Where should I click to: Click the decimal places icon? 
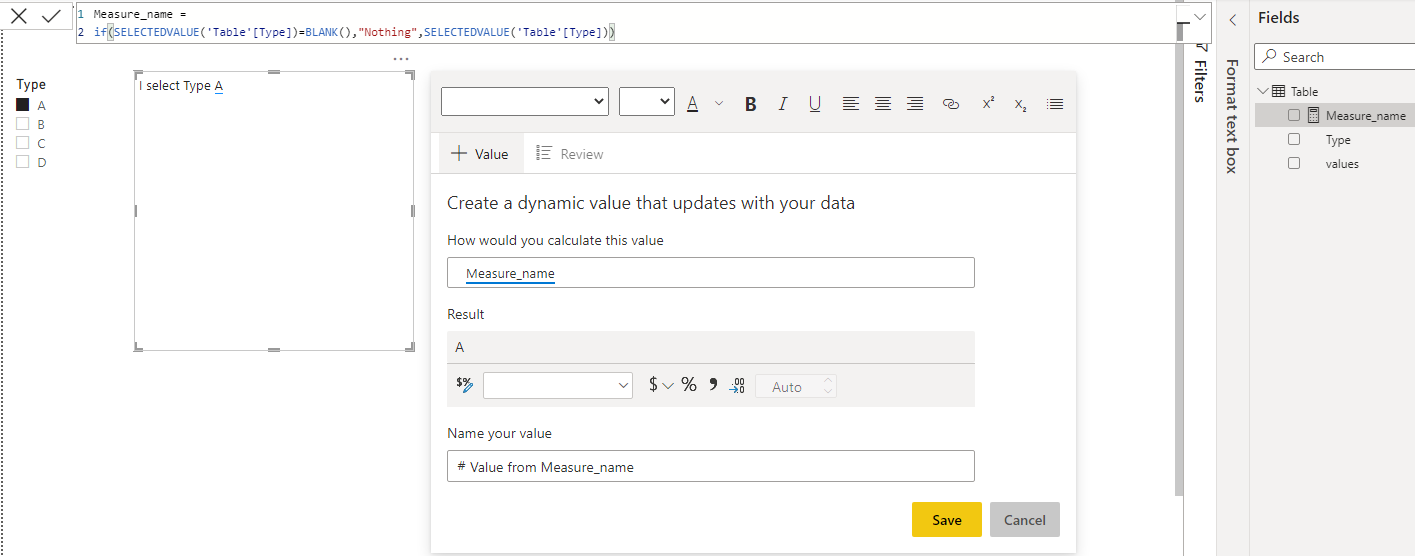738,386
